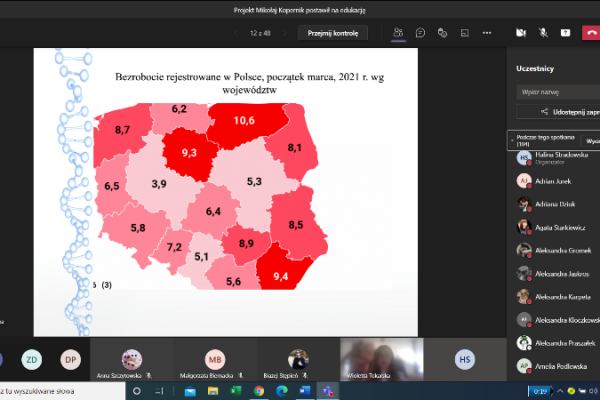
Task: Open the meeting chat icon
Action: coord(421,32)
